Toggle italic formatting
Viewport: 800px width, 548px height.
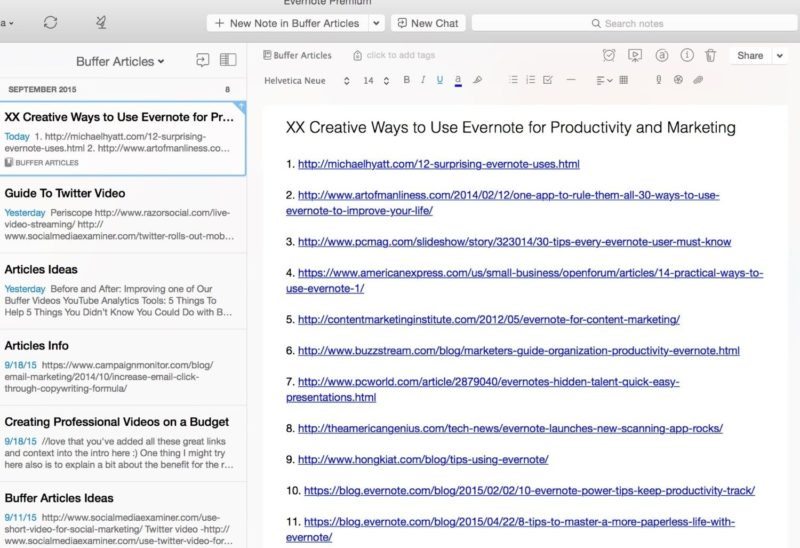coord(423,80)
